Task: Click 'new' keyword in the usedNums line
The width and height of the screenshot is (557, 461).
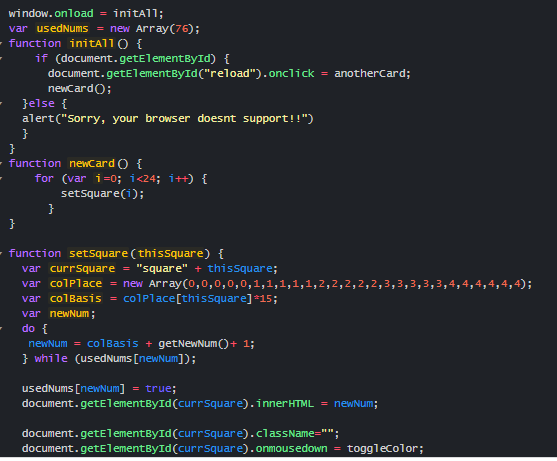Action: pyautogui.click(x=120, y=28)
